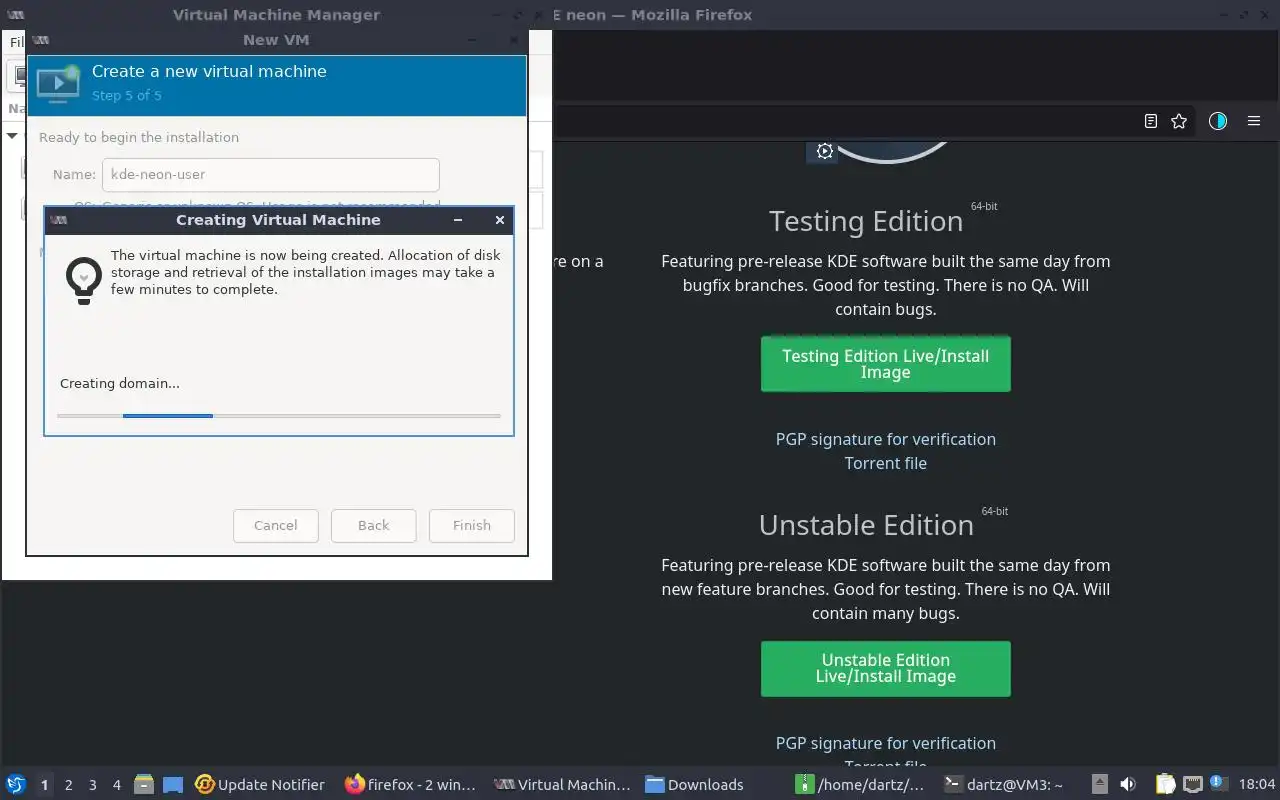This screenshot has height=800, width=1280.
Task: Click the Creating domain progress bar
Action: (x=279, y=415)
